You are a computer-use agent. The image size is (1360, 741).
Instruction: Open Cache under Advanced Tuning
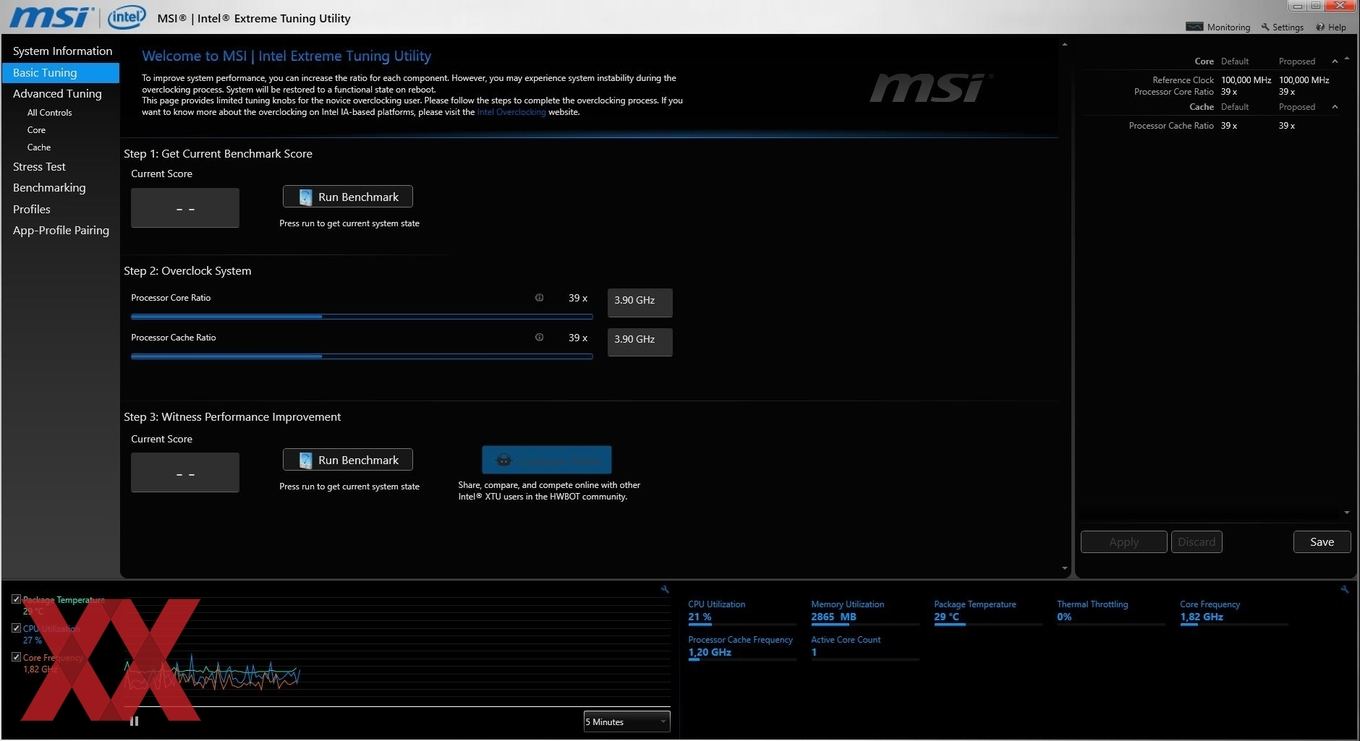pyautogui.click(x=39, y=147)
